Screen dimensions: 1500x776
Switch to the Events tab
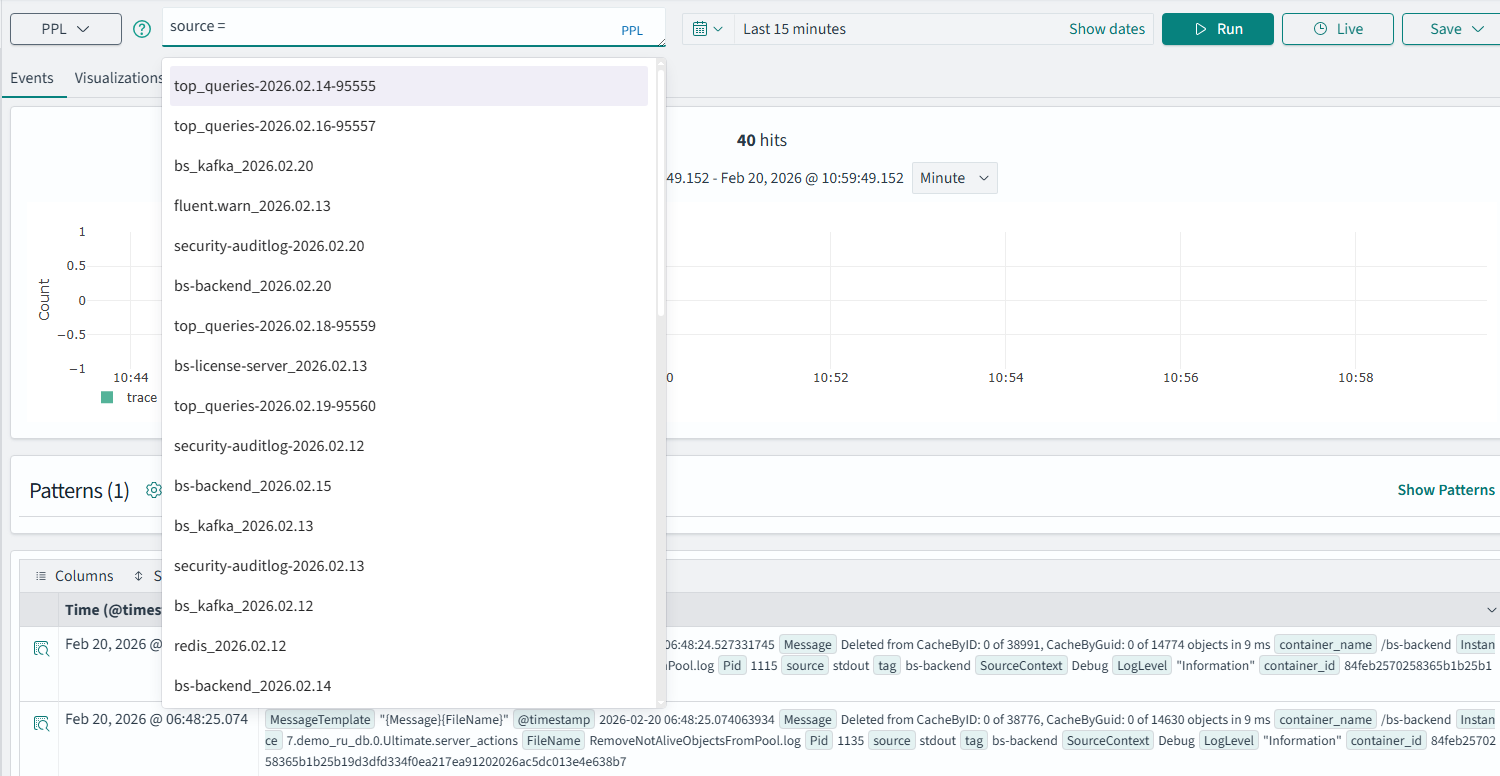point(32,78)
